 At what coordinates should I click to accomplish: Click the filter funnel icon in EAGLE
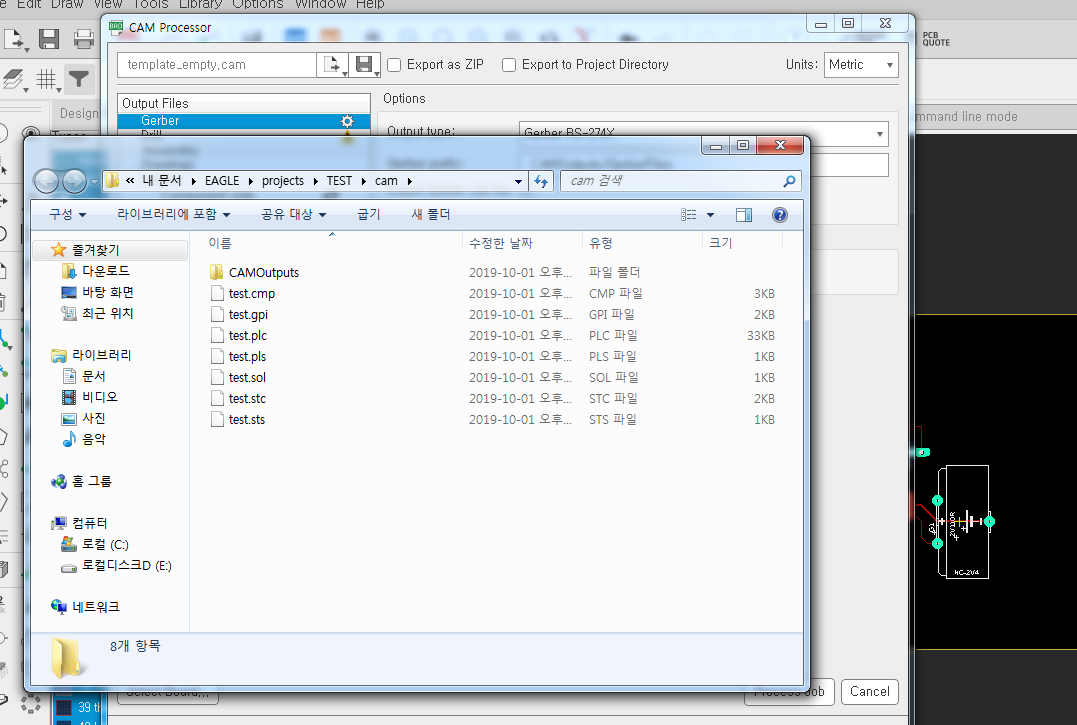pyautogui.click(x=78, y=80)
